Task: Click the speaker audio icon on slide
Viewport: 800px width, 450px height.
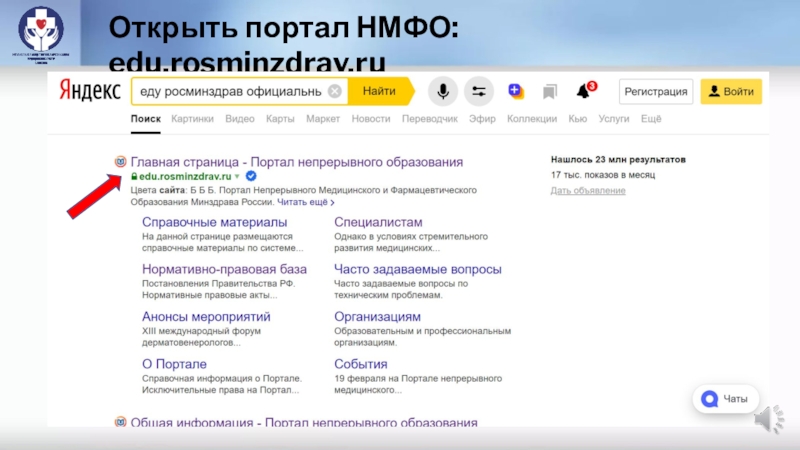Action: 769,419
